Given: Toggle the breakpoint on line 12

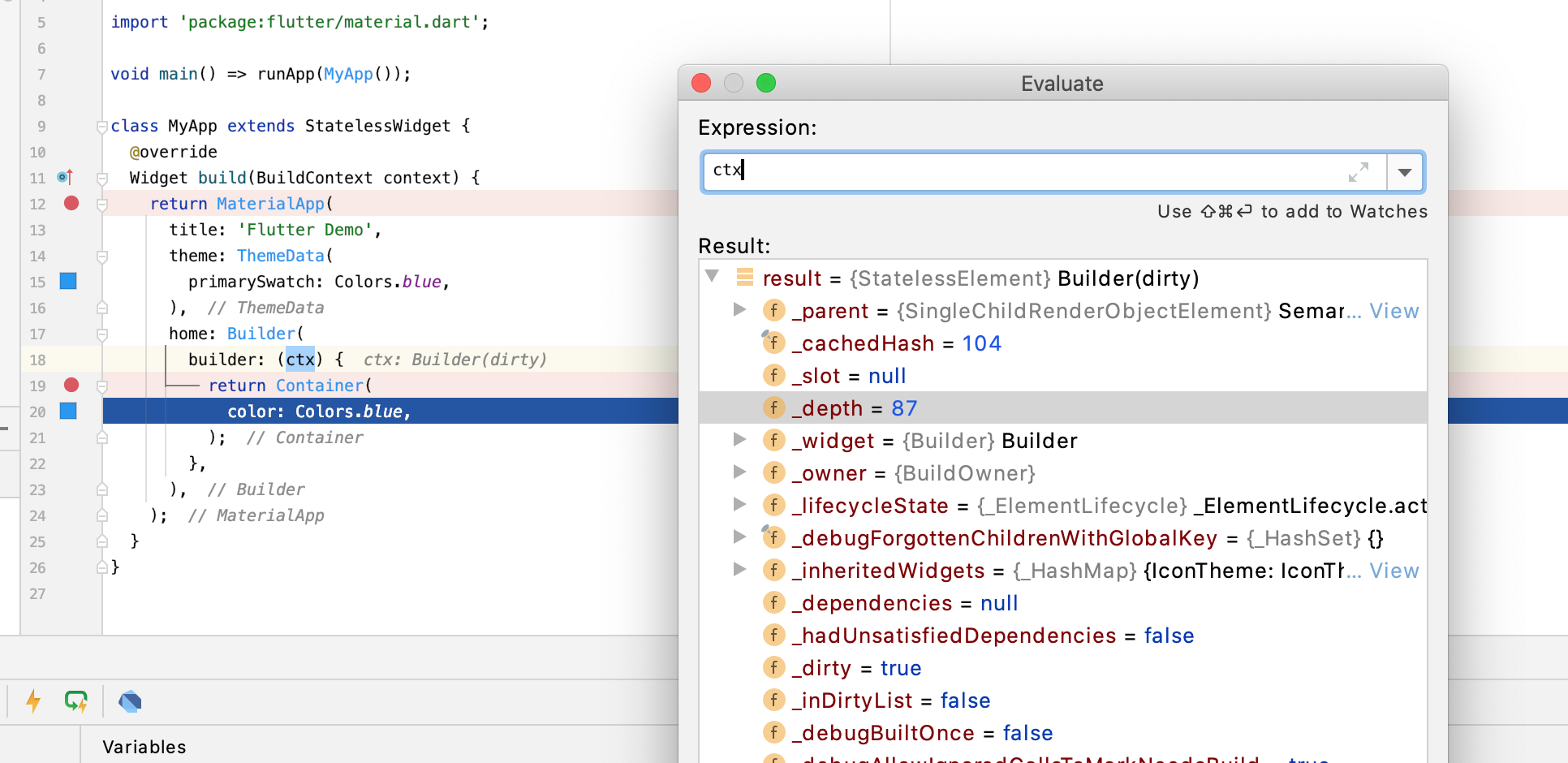Looking at the screenshot, I should pyautogui.click(x=71, y=203).
